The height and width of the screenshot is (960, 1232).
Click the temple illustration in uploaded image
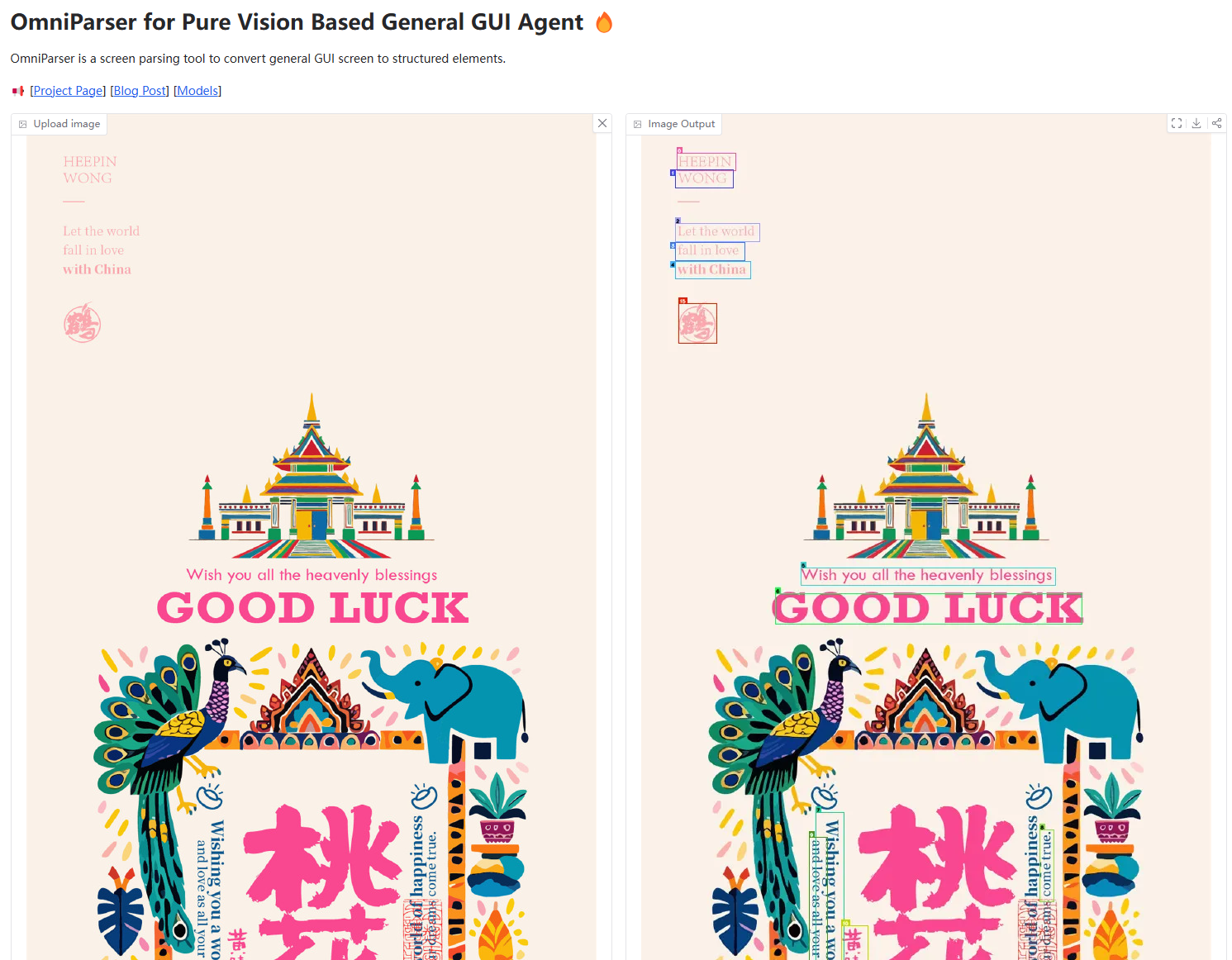312,477
